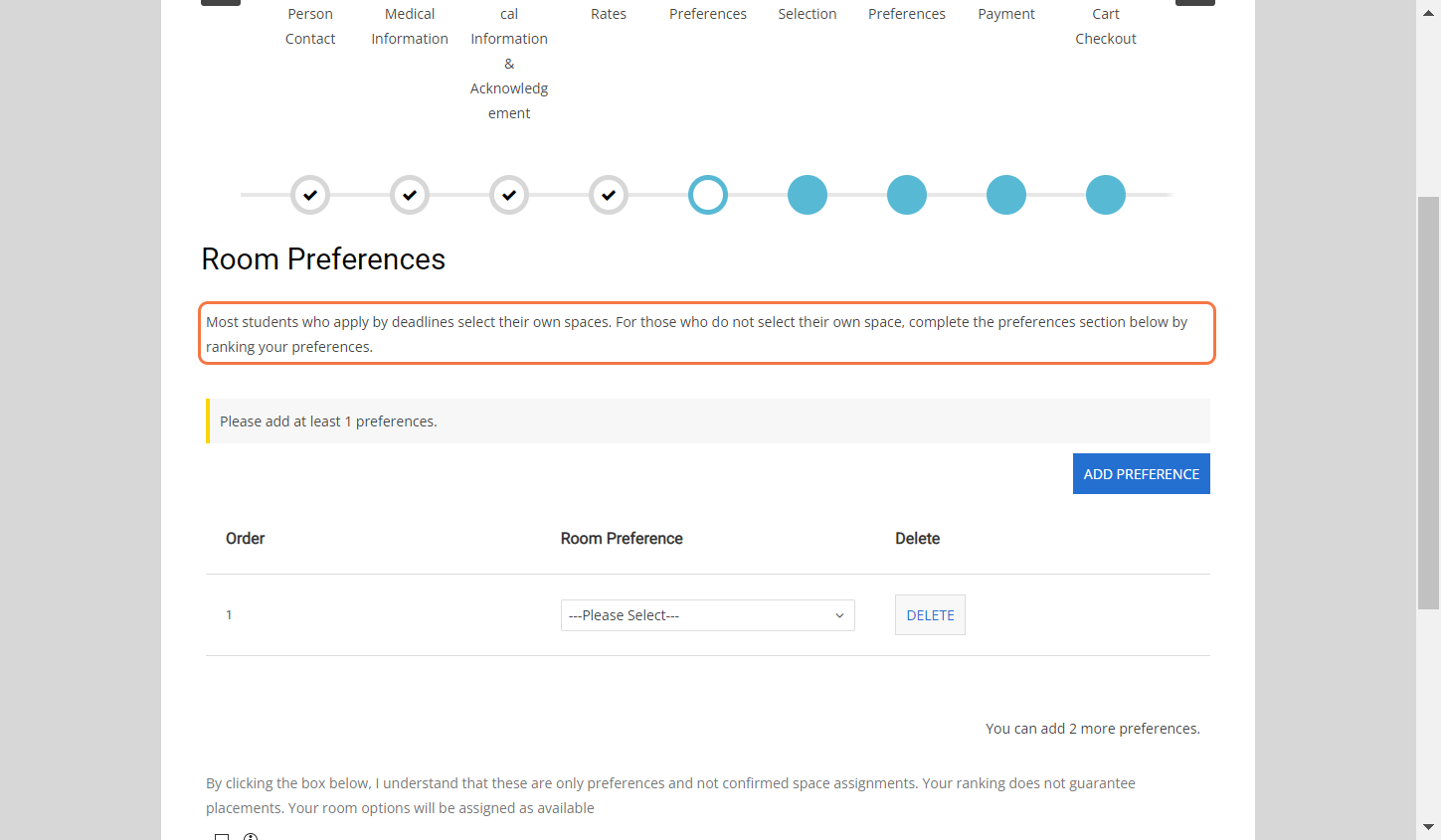Click the 'By clicking the box below' disclaimer text

click(670, 795)
